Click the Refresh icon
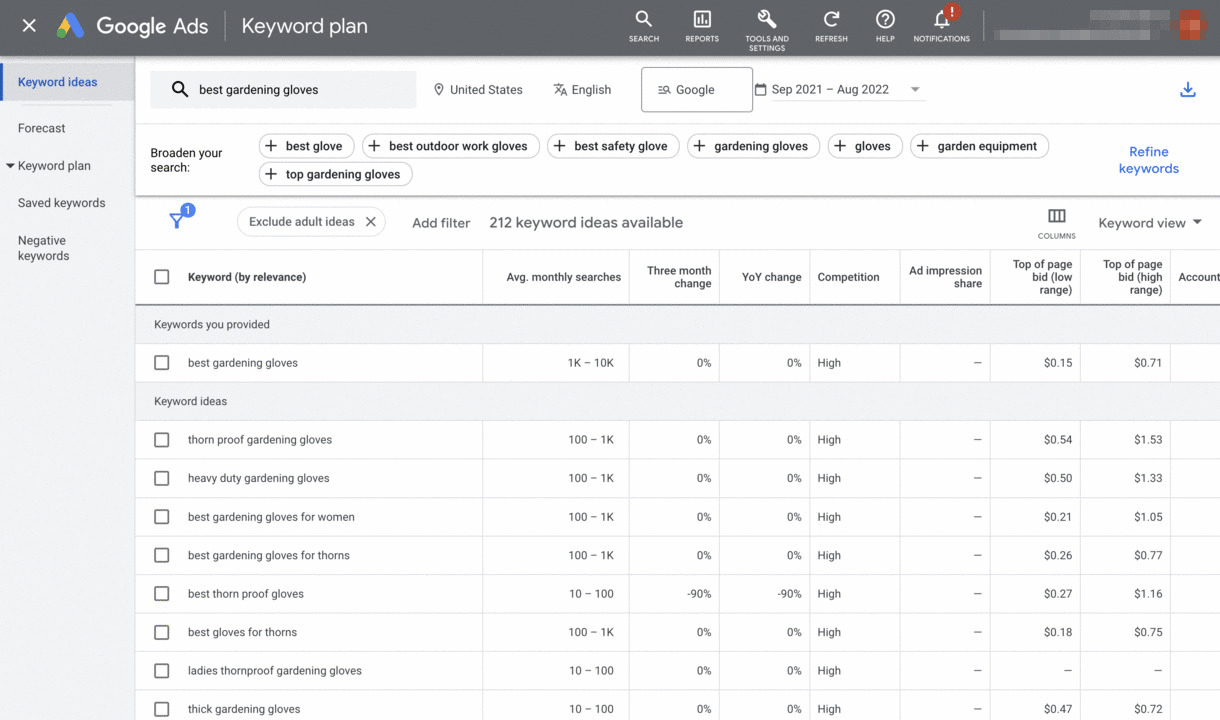1220x720 pixels. pos(831,26)
